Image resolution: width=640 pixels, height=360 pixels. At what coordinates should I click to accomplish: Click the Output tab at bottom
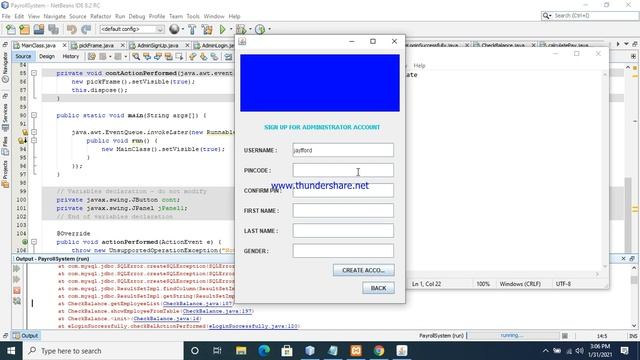[26, 336]
